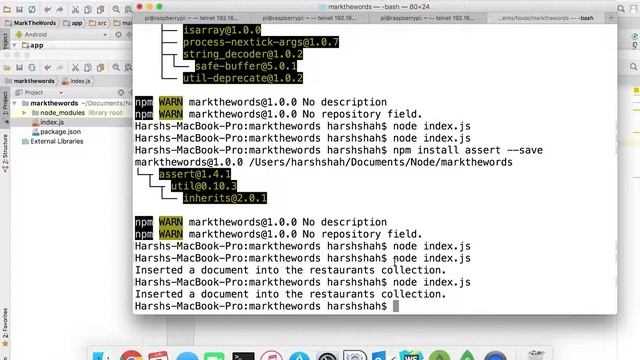Image resolution: width=640 pixels, height=360 pixels.
Task: Collapse the markthewords root folder
Action: (15, 103)
